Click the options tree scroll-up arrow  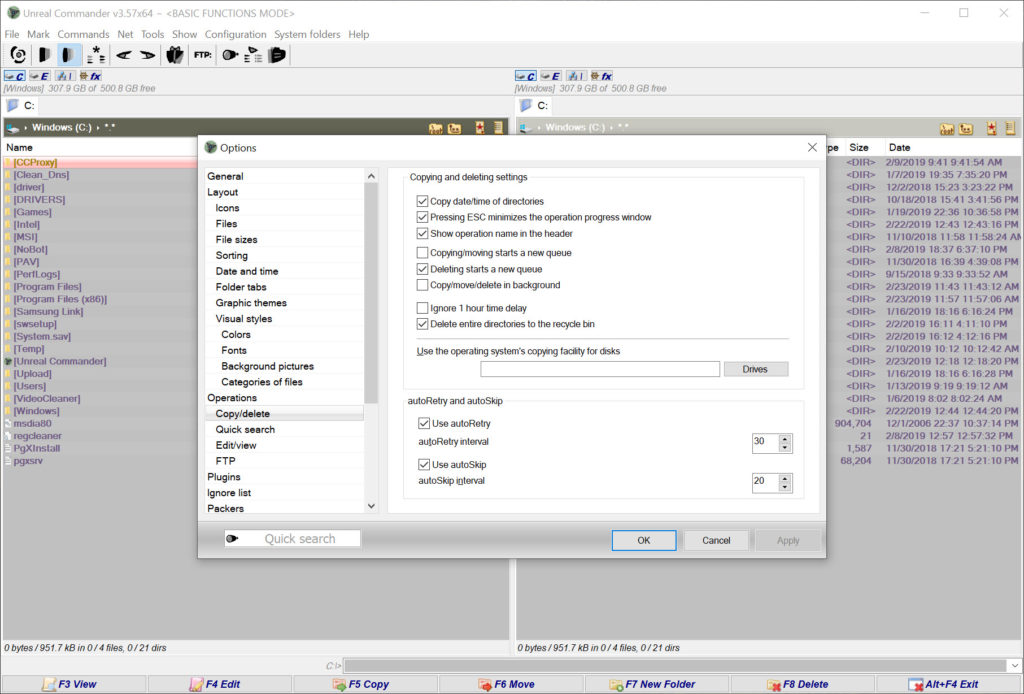pos(371,176)
